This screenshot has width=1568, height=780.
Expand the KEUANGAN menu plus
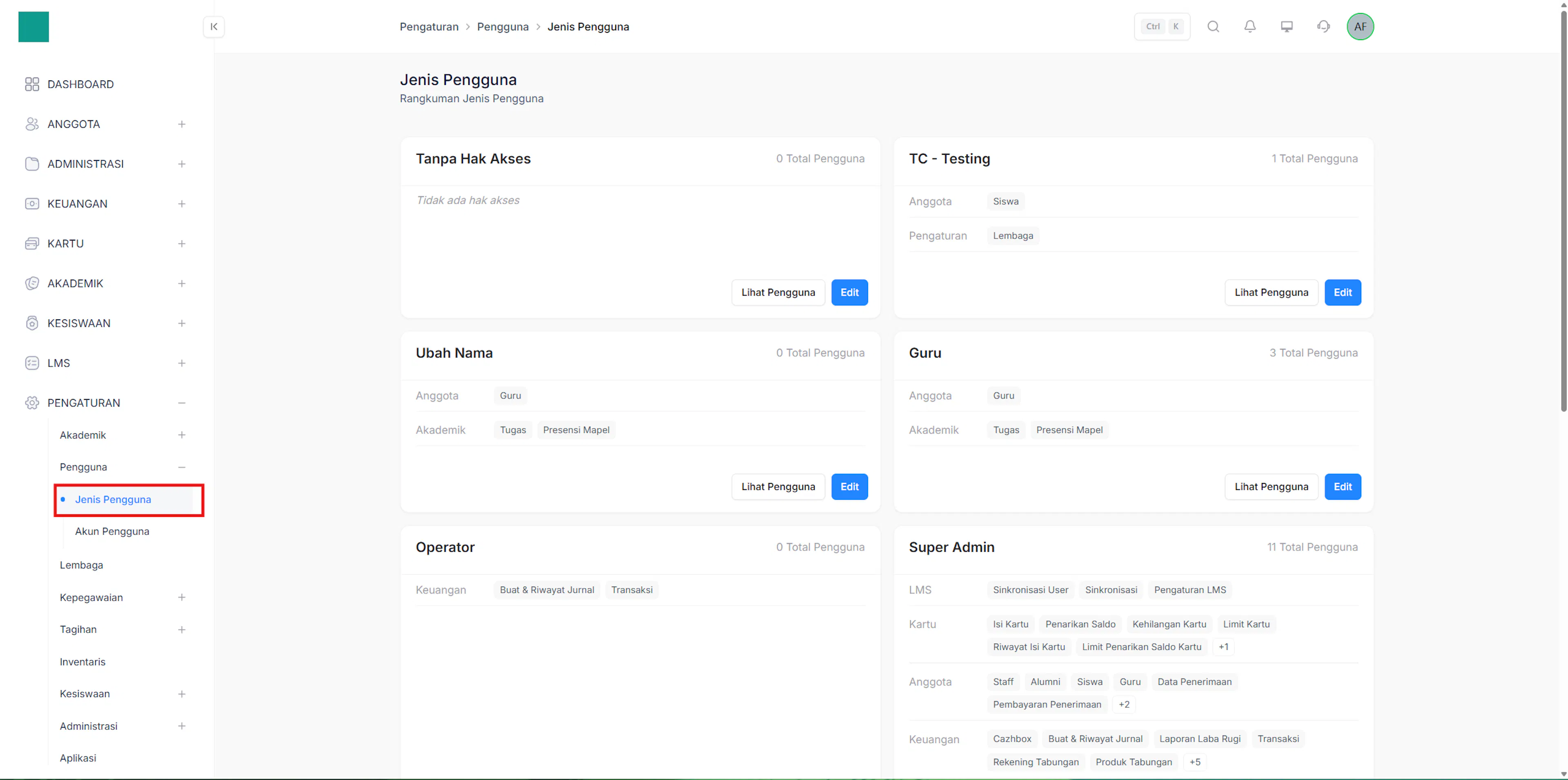(181, 204)
